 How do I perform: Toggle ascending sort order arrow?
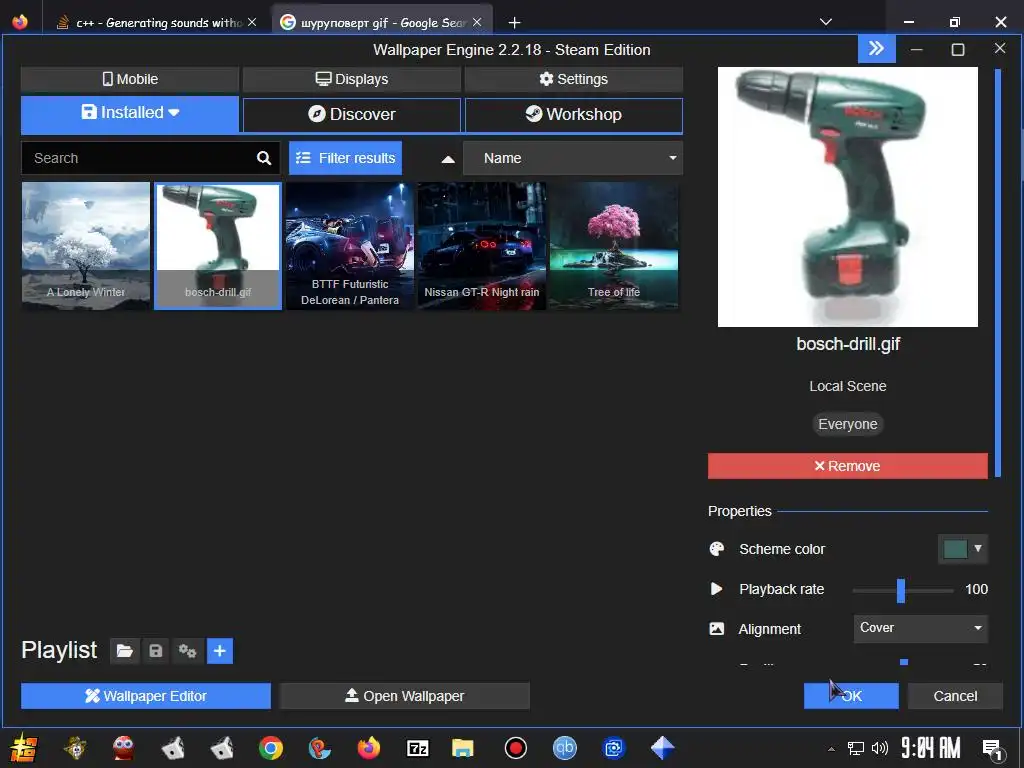[x=448, y=159]
